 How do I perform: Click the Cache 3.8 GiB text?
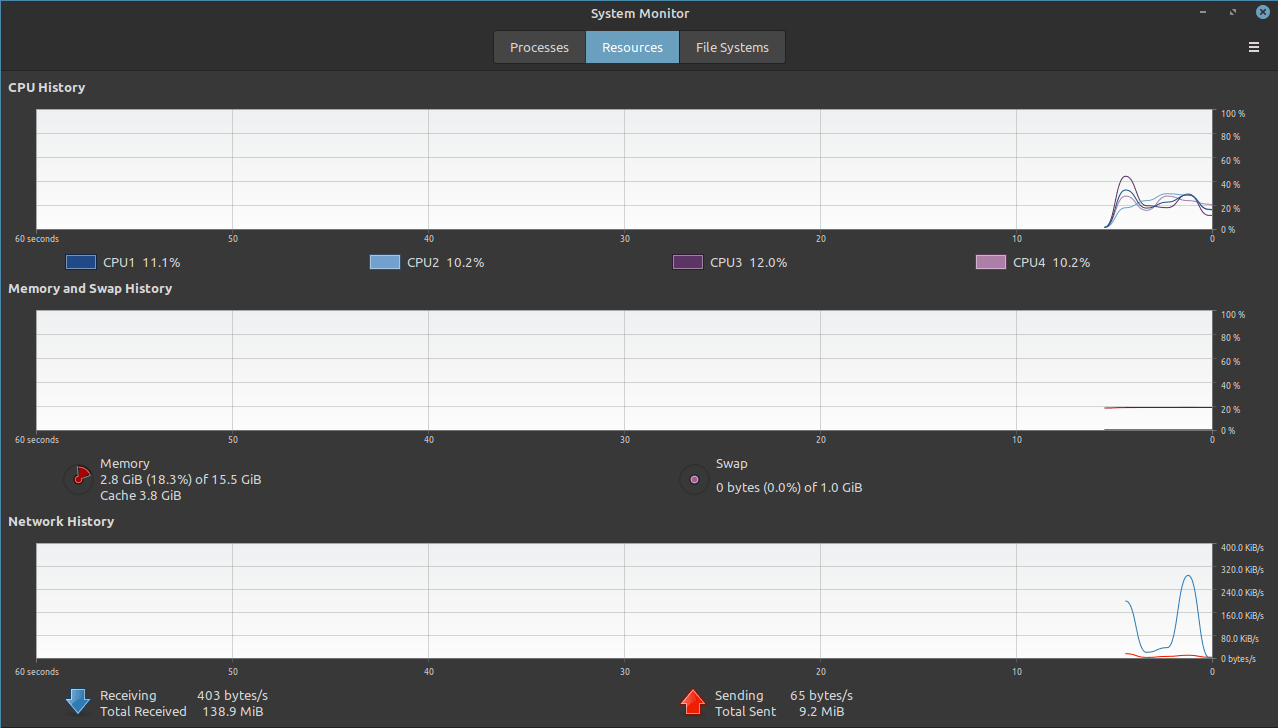point(141,495)
